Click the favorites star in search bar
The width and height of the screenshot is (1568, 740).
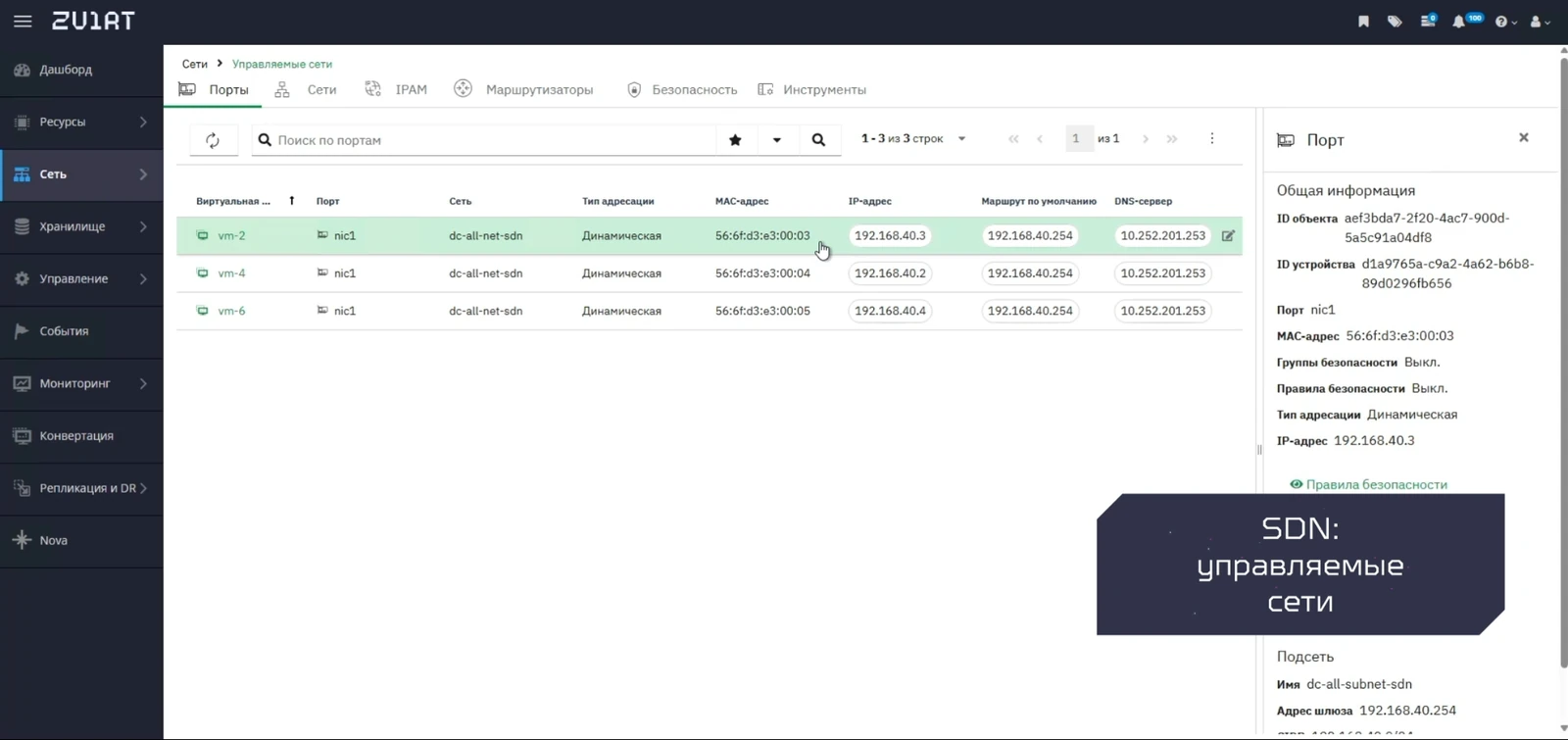[735, 140]
